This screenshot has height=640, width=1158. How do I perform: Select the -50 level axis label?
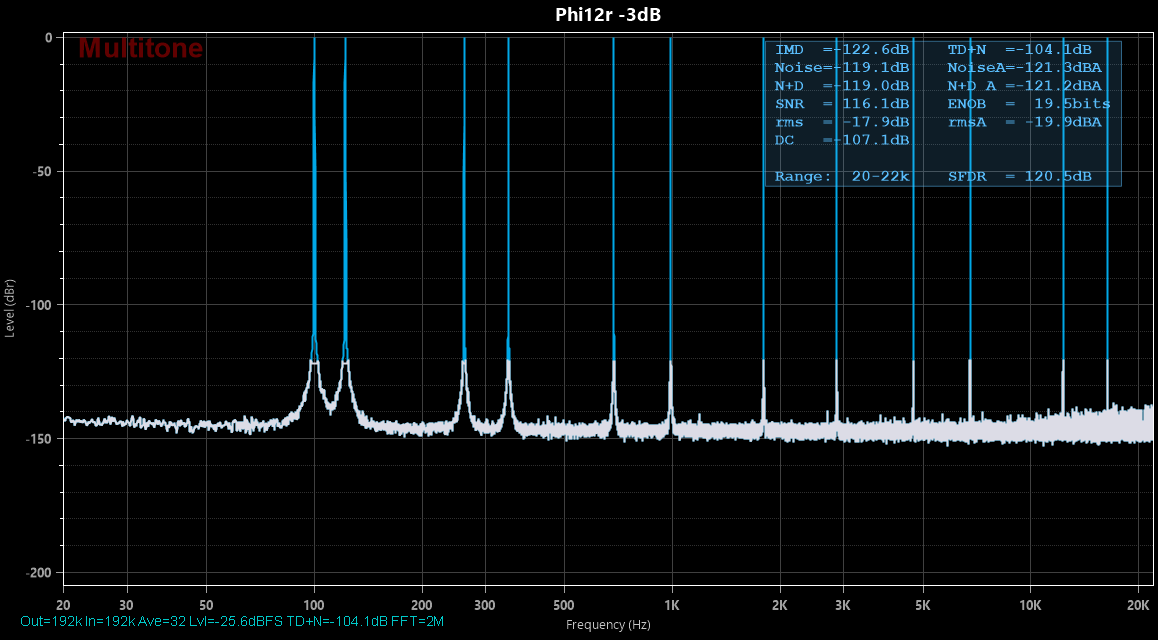(41, 171)
